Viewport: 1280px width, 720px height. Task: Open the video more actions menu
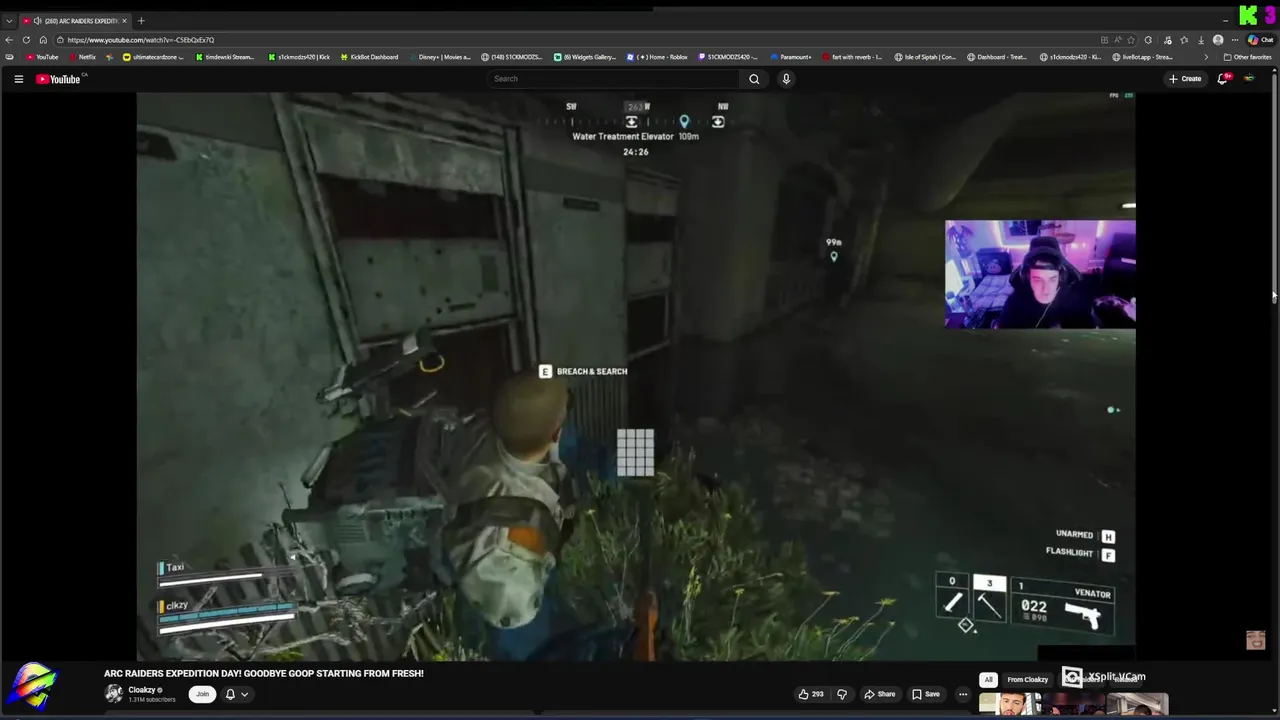pyautogui.click(x=963, y=694)
